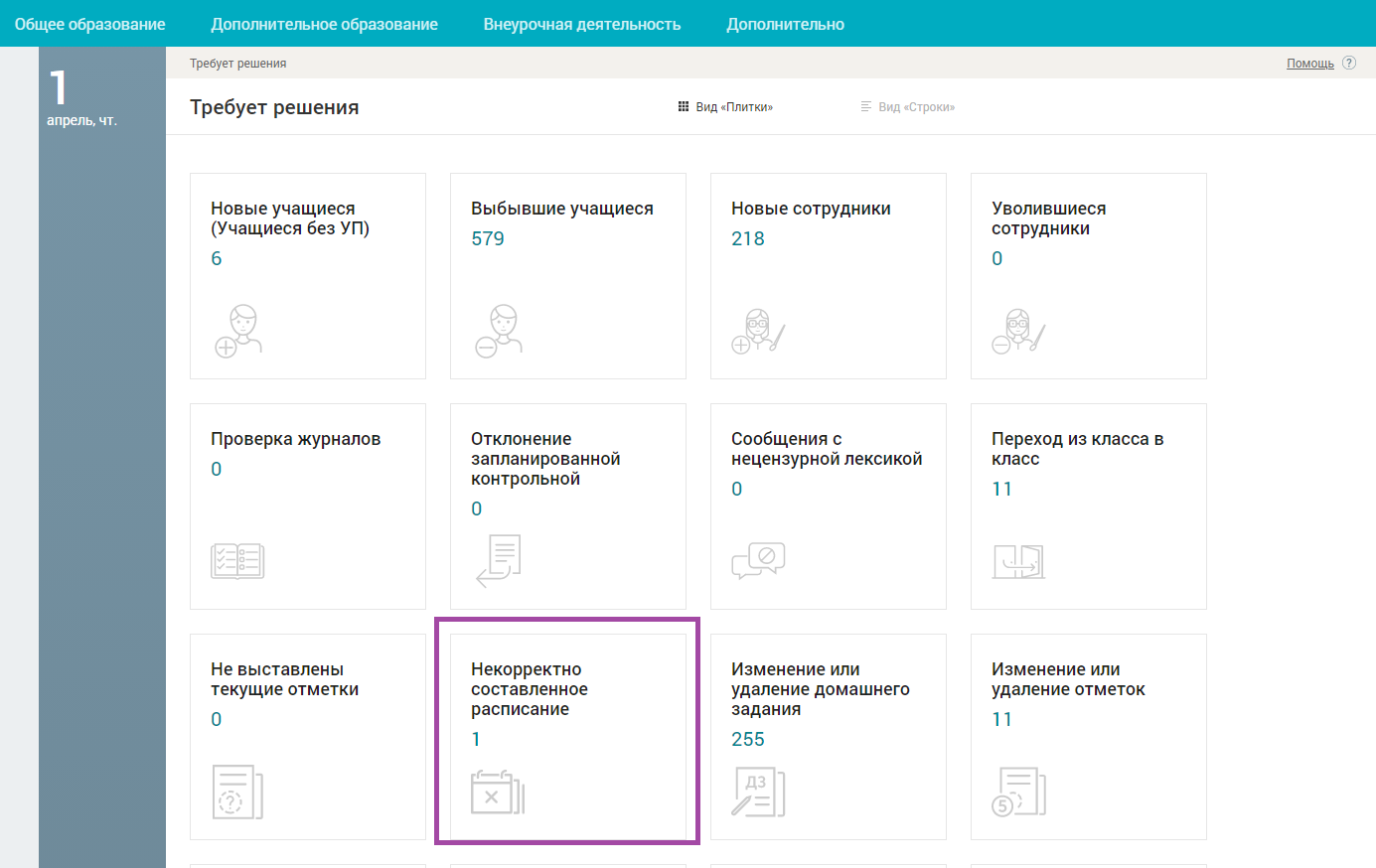Click the count 0 under Уволившиеся сотрудники
The width and height of the screenshot is (1376, 868).
(x=997, y=258)
